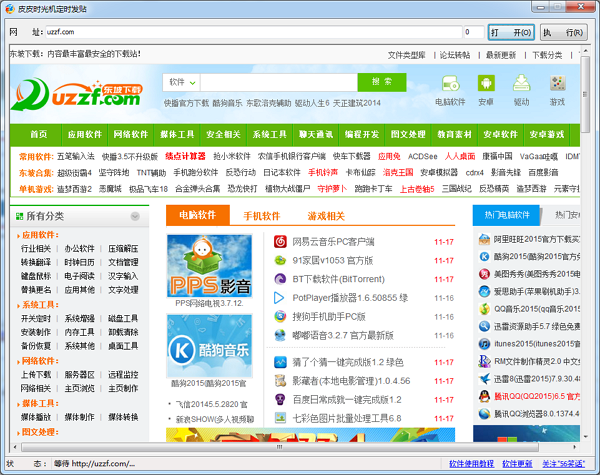The image size is (600, 475).
Task: Expand the 网络软件 category heading
Action: (x=40, y=361)
